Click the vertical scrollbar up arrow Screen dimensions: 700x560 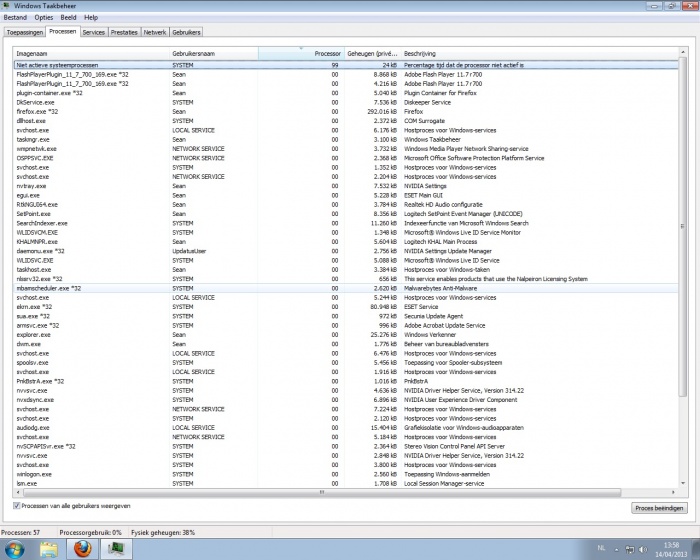pos(683,52)
